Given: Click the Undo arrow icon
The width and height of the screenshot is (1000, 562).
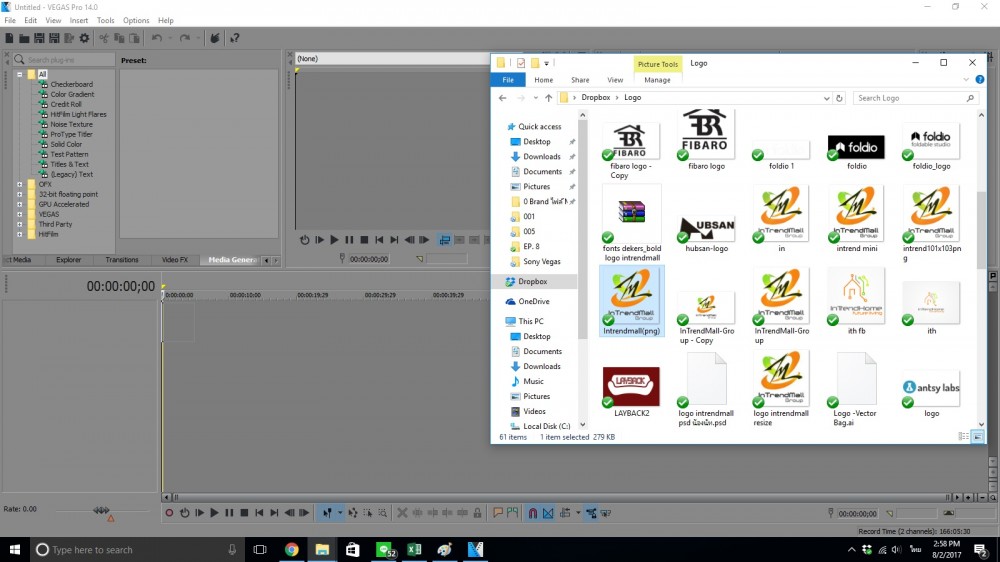Looking at the screenshot, I should (156, 38).
